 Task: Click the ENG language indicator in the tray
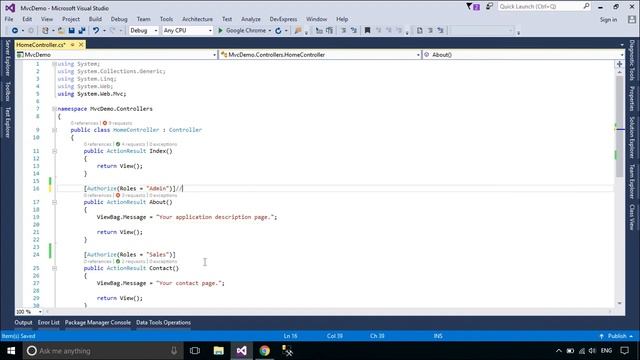click(x=607, y=351)
